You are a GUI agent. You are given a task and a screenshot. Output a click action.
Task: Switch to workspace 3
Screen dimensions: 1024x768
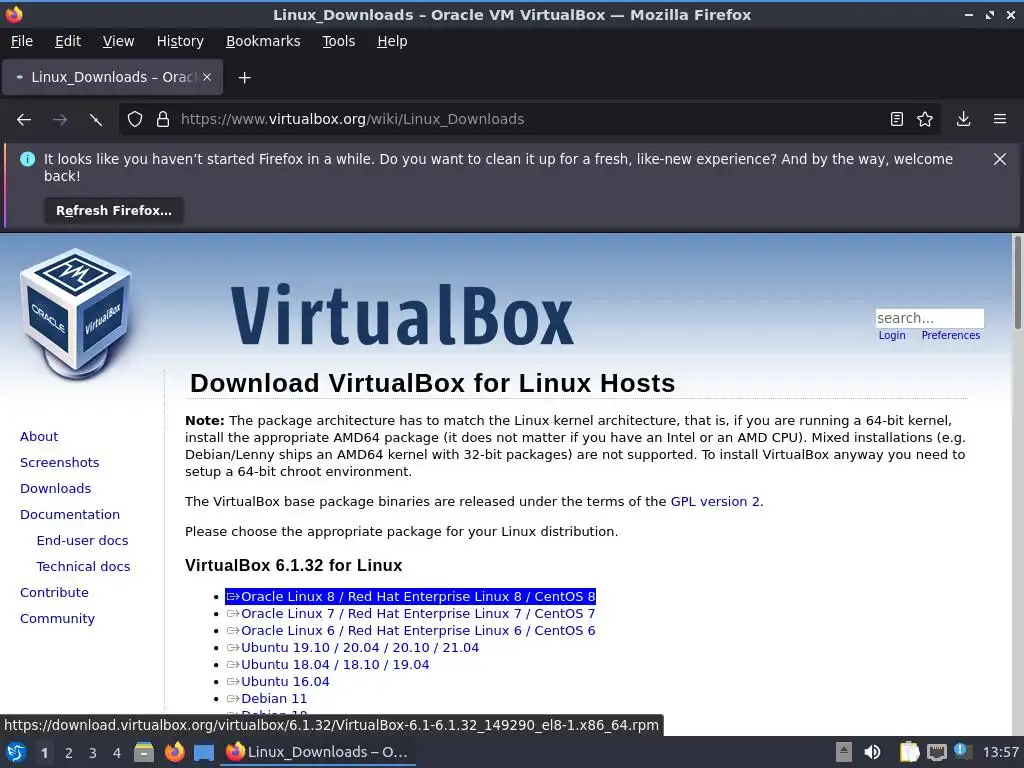pos(93,753)
